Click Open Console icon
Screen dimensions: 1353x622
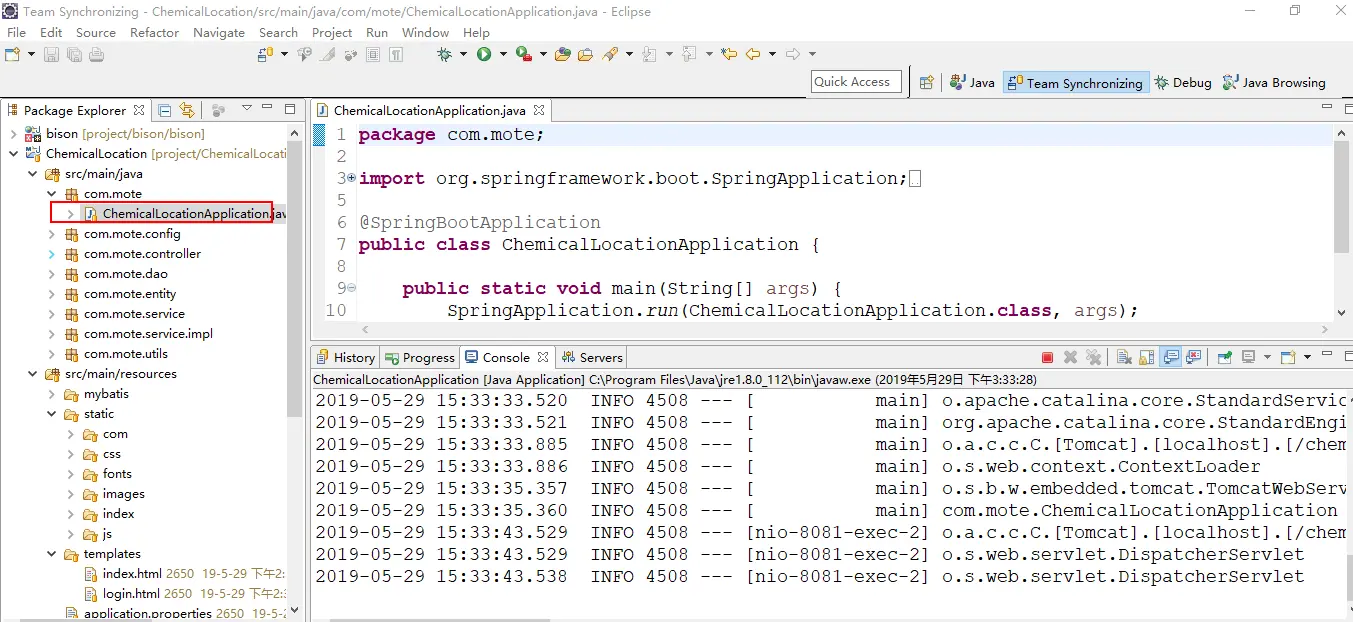pyautogui.click(x=1289, y=357)
